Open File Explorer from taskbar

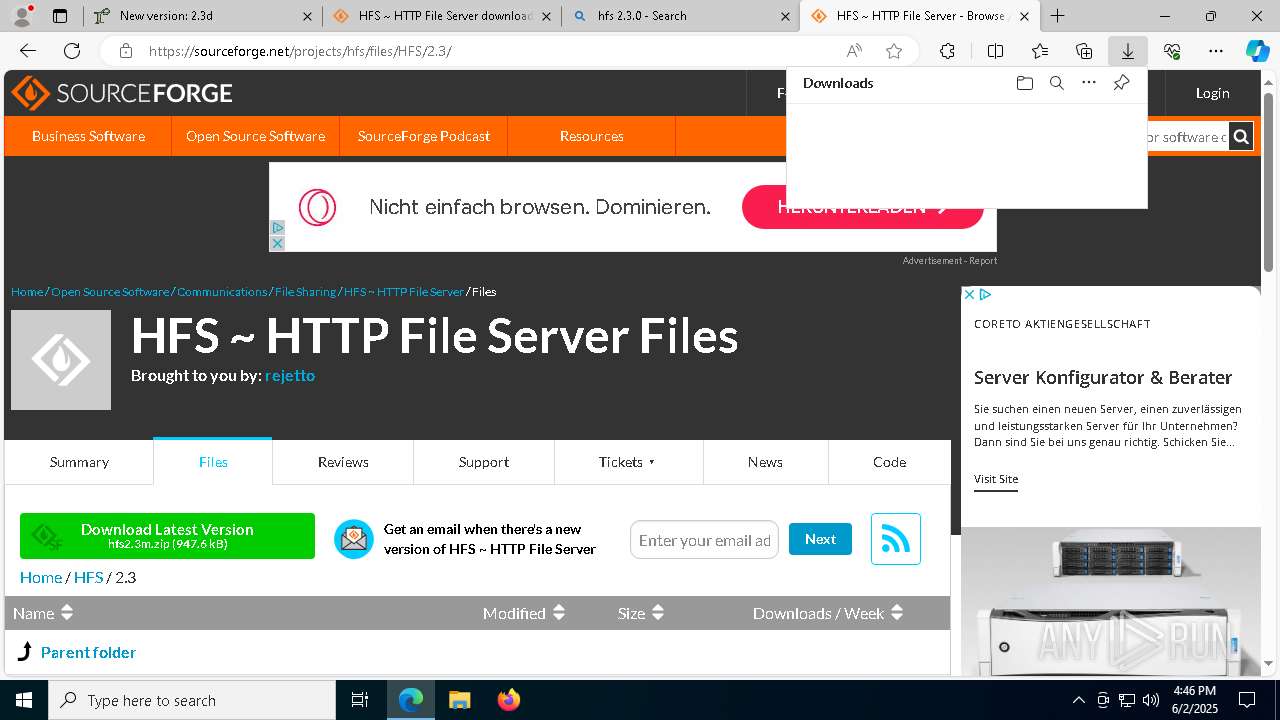click(x=459, y=700)
